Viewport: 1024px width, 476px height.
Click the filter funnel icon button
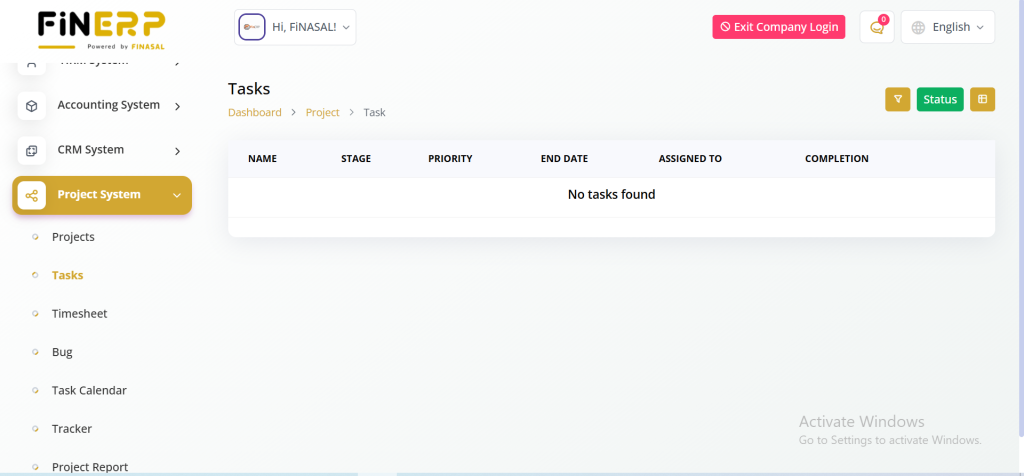(x=897, y=99)
